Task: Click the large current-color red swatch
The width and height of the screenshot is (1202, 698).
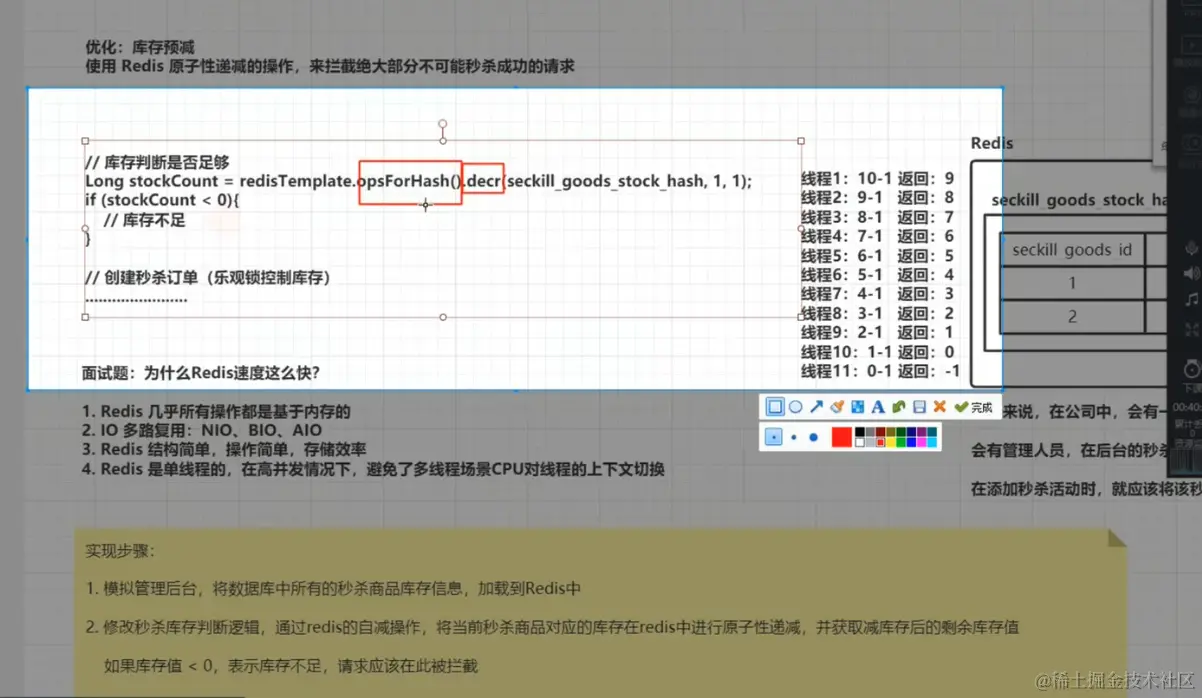Action: click(842, 437)
